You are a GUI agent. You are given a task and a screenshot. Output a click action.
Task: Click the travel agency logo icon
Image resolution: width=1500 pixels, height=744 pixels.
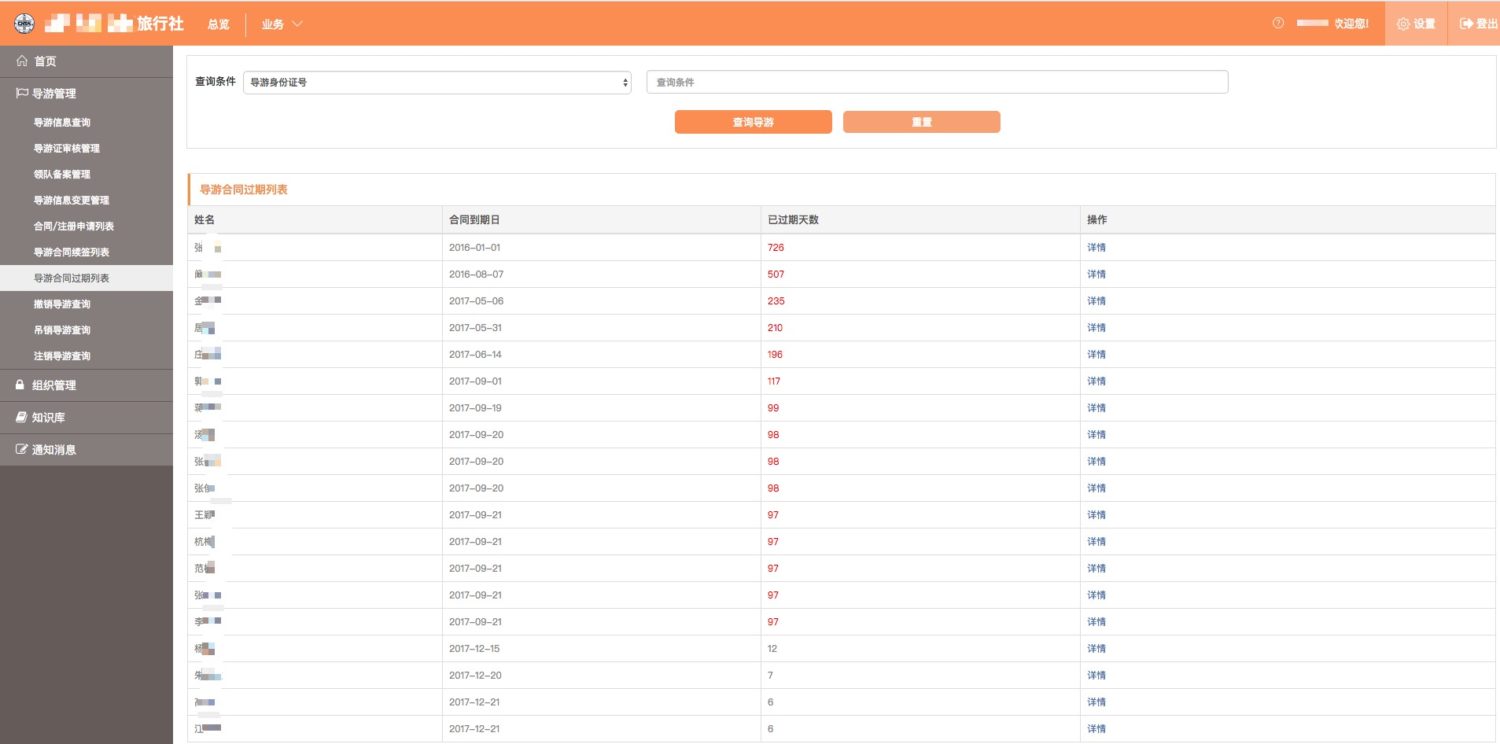(x=24, y=23)
